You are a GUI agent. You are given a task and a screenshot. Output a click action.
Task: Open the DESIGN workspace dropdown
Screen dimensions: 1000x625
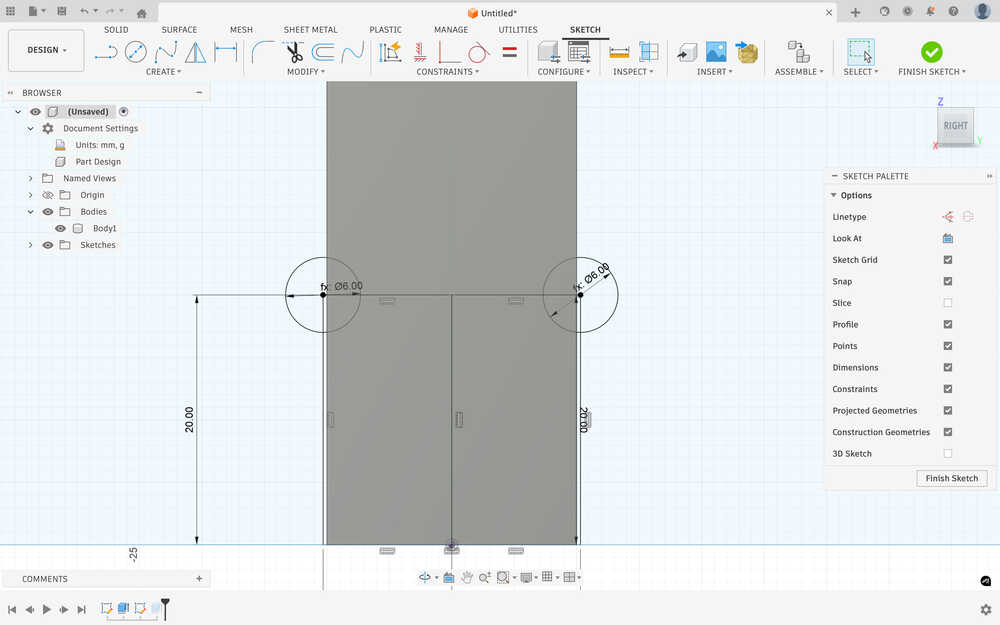point(46,50)
